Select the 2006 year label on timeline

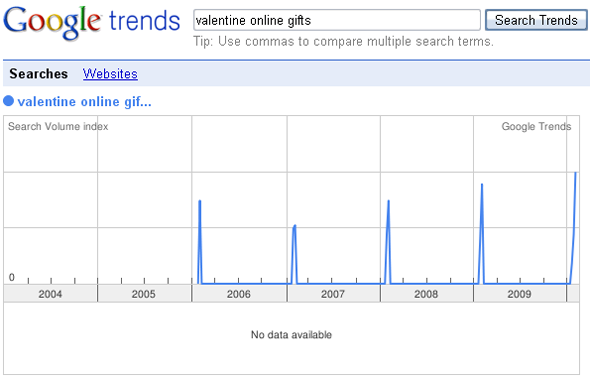click(x=239, y=294)
